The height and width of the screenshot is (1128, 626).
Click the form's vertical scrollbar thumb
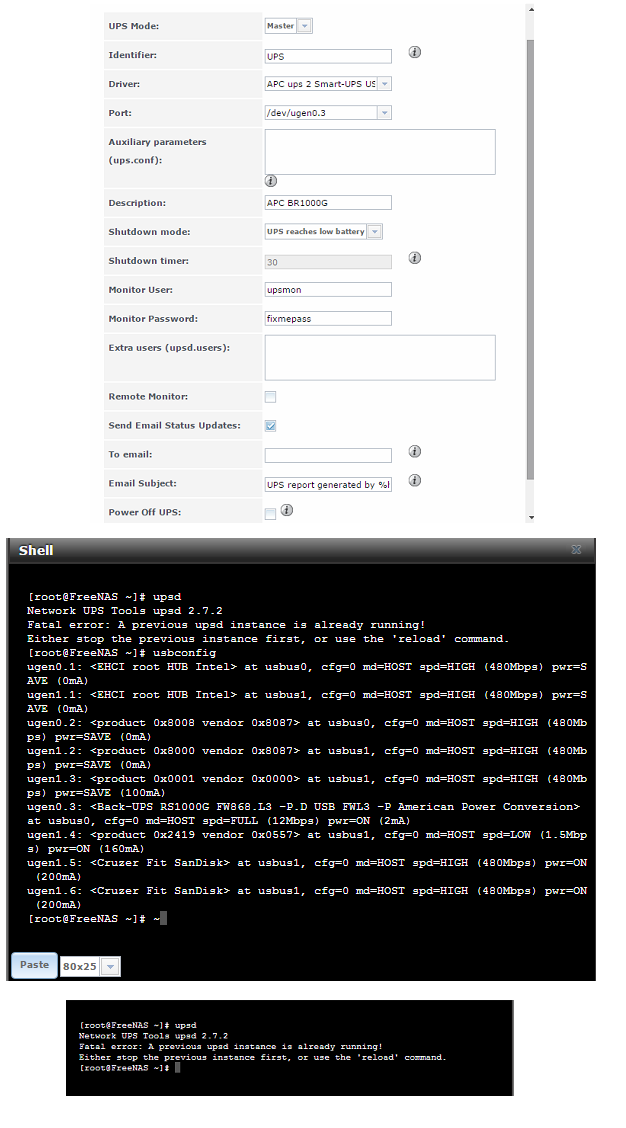pyautogui.click(x=531, y=259)
